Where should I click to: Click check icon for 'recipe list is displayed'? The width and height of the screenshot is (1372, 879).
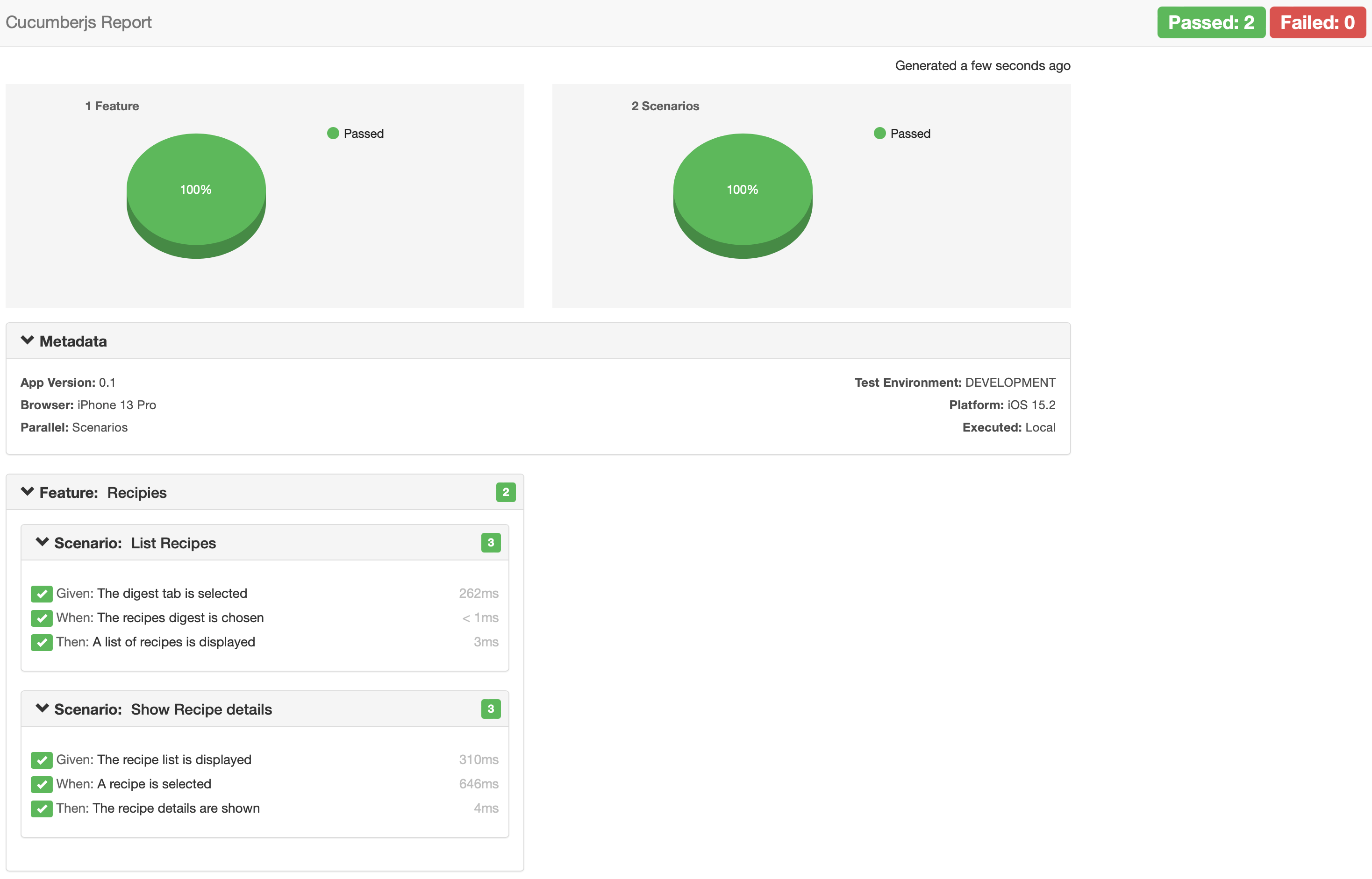pyautogui.click(x=41, y=760)
